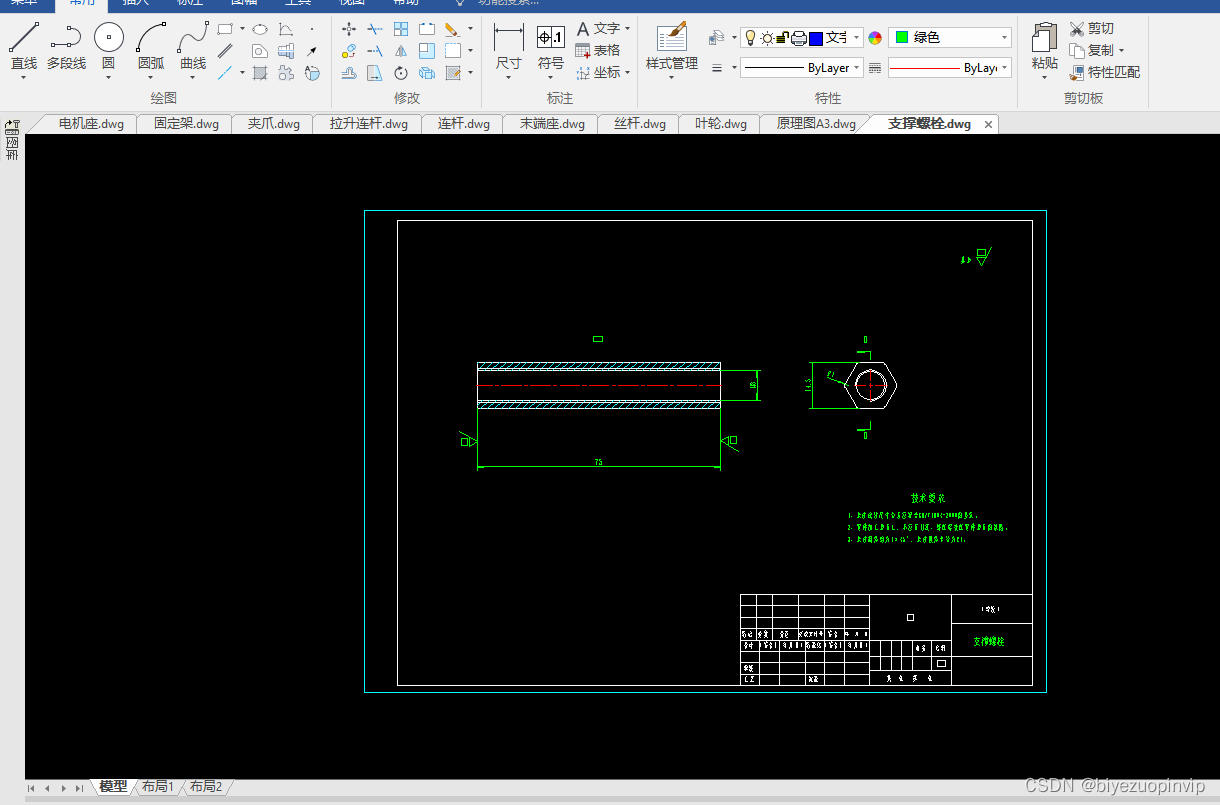This screenshot has width=1220, height=805.
Task: Switch to 夹爪.dwg tab
Action: (x=273, y=124)
